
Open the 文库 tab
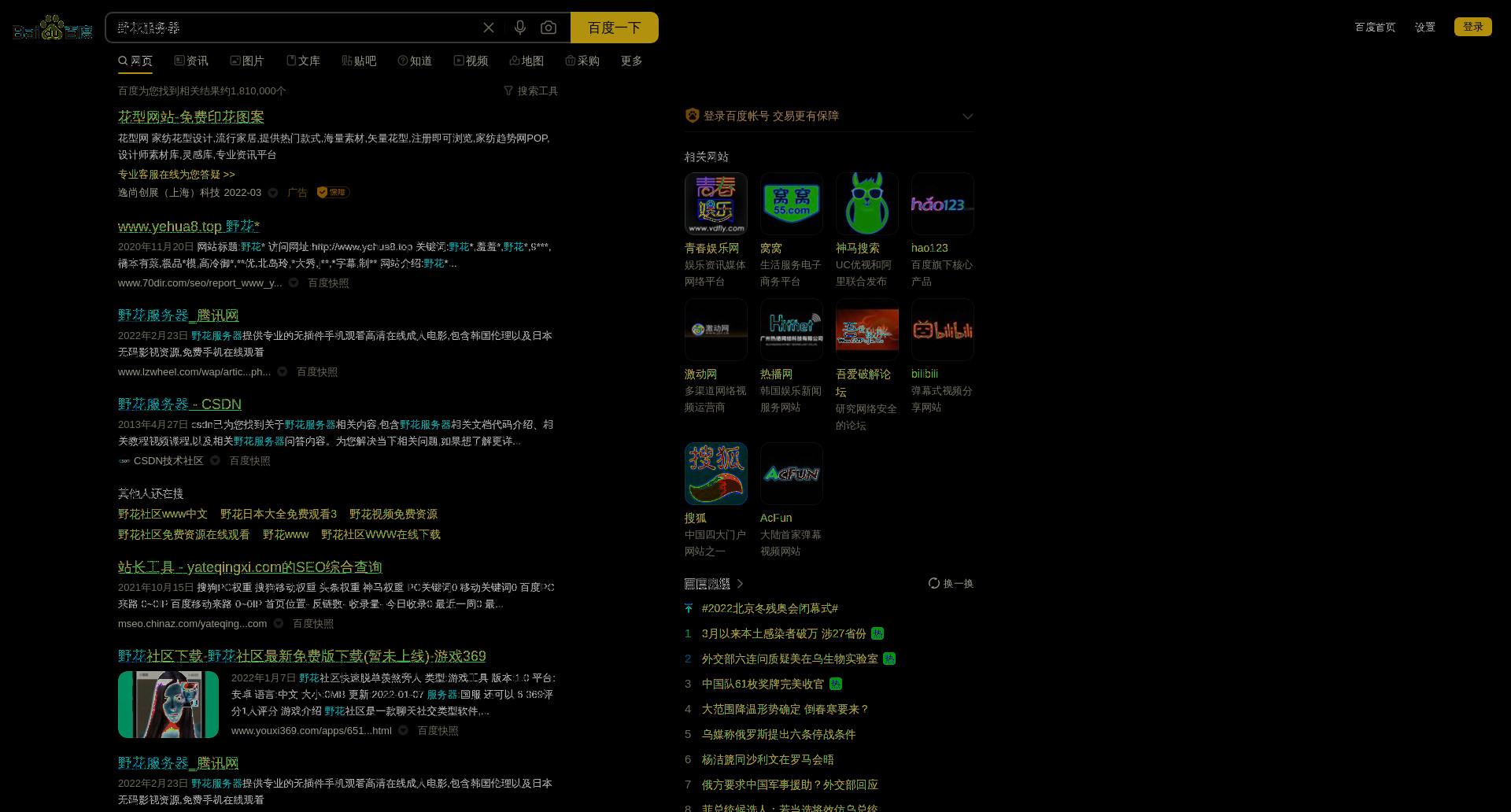tap(303, 61)
